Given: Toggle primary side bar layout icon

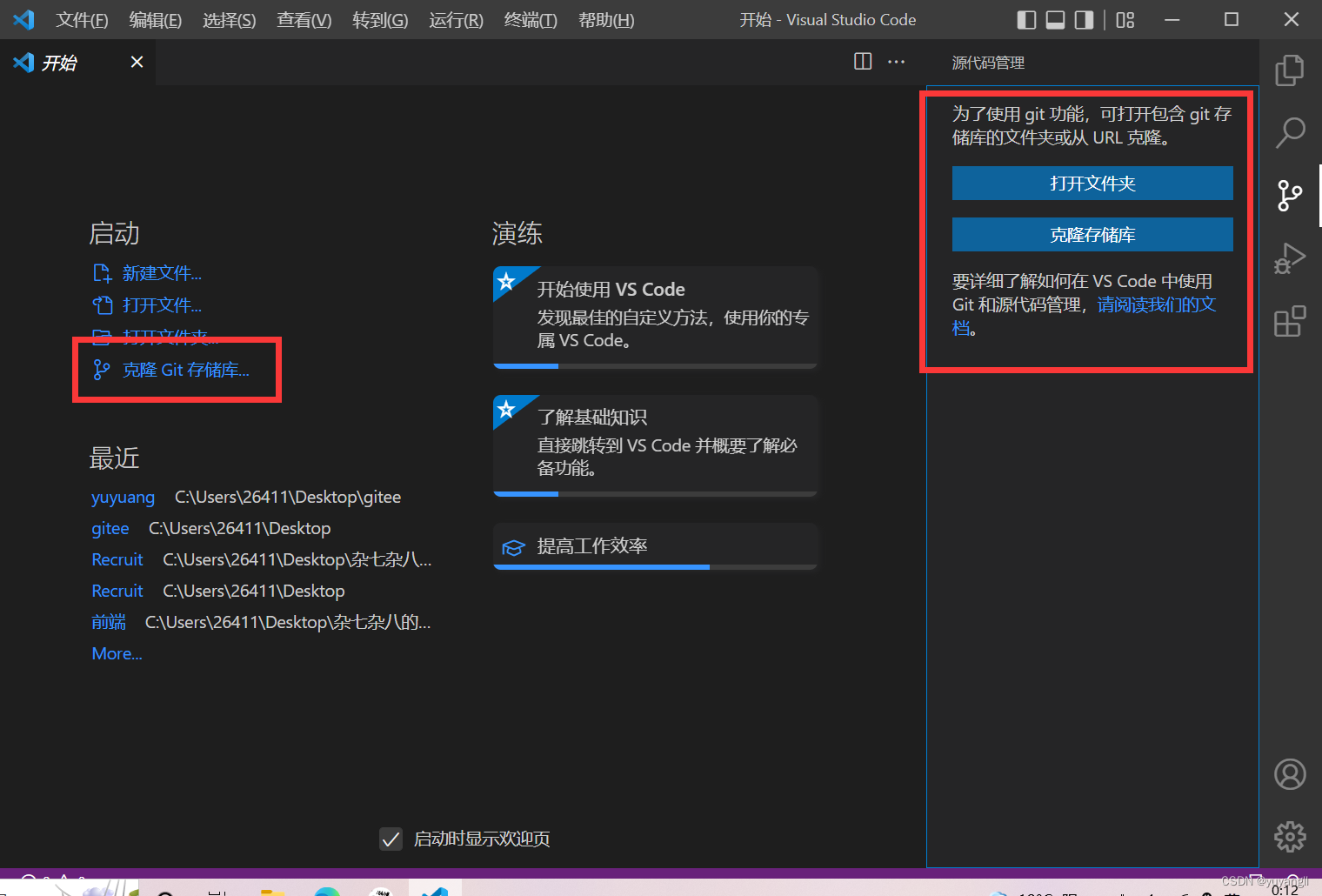Looking at the screenshot, I should pyautogui.click(x=1026, y=20).
